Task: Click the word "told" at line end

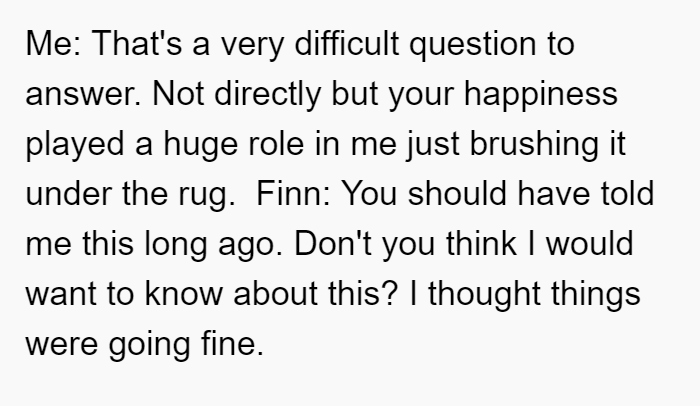Action: (627, 193)
